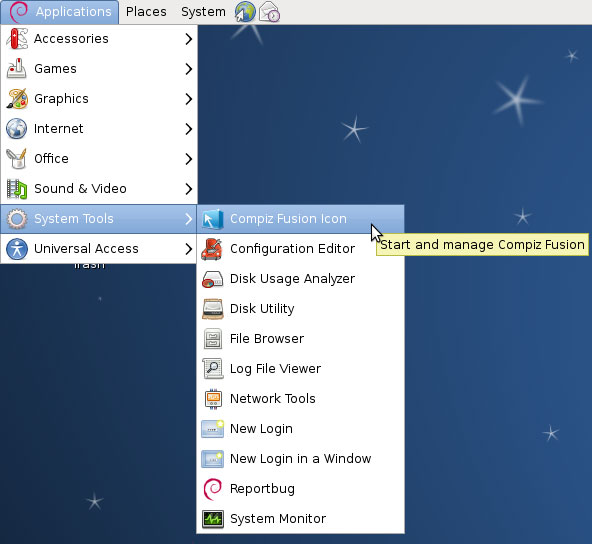Open the Office category
Image resolution: width=592 pixels, height=544 pixels.
click(x=99, y=159)
